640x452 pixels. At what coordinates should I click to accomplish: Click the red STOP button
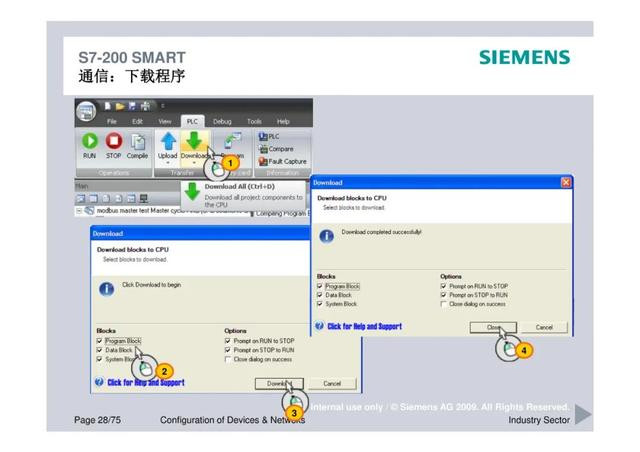point(113,141)
